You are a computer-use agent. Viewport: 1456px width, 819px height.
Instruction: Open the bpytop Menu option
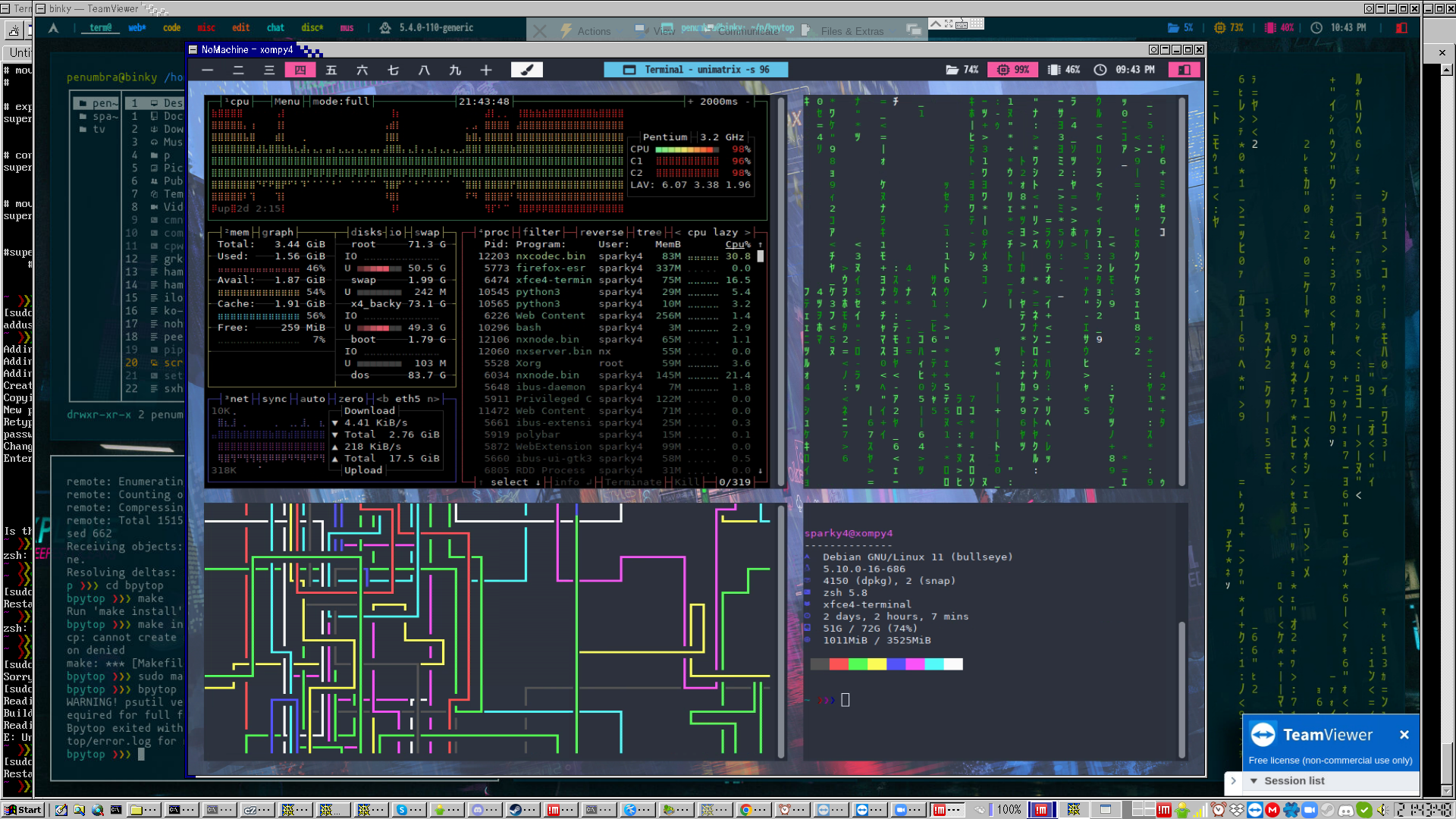pos(287,101)
